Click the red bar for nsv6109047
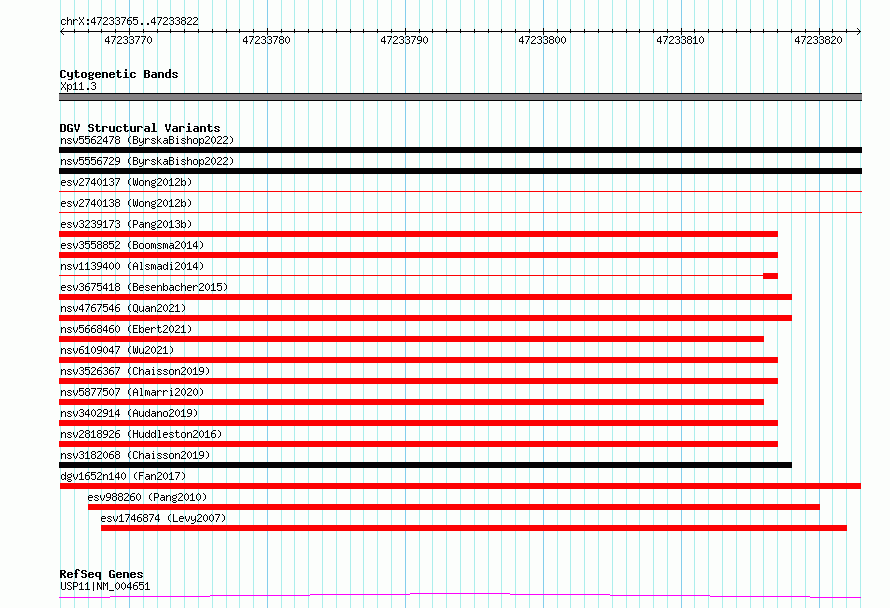Image resolution: width=890 pixels, height=608 pixels. 418,360
